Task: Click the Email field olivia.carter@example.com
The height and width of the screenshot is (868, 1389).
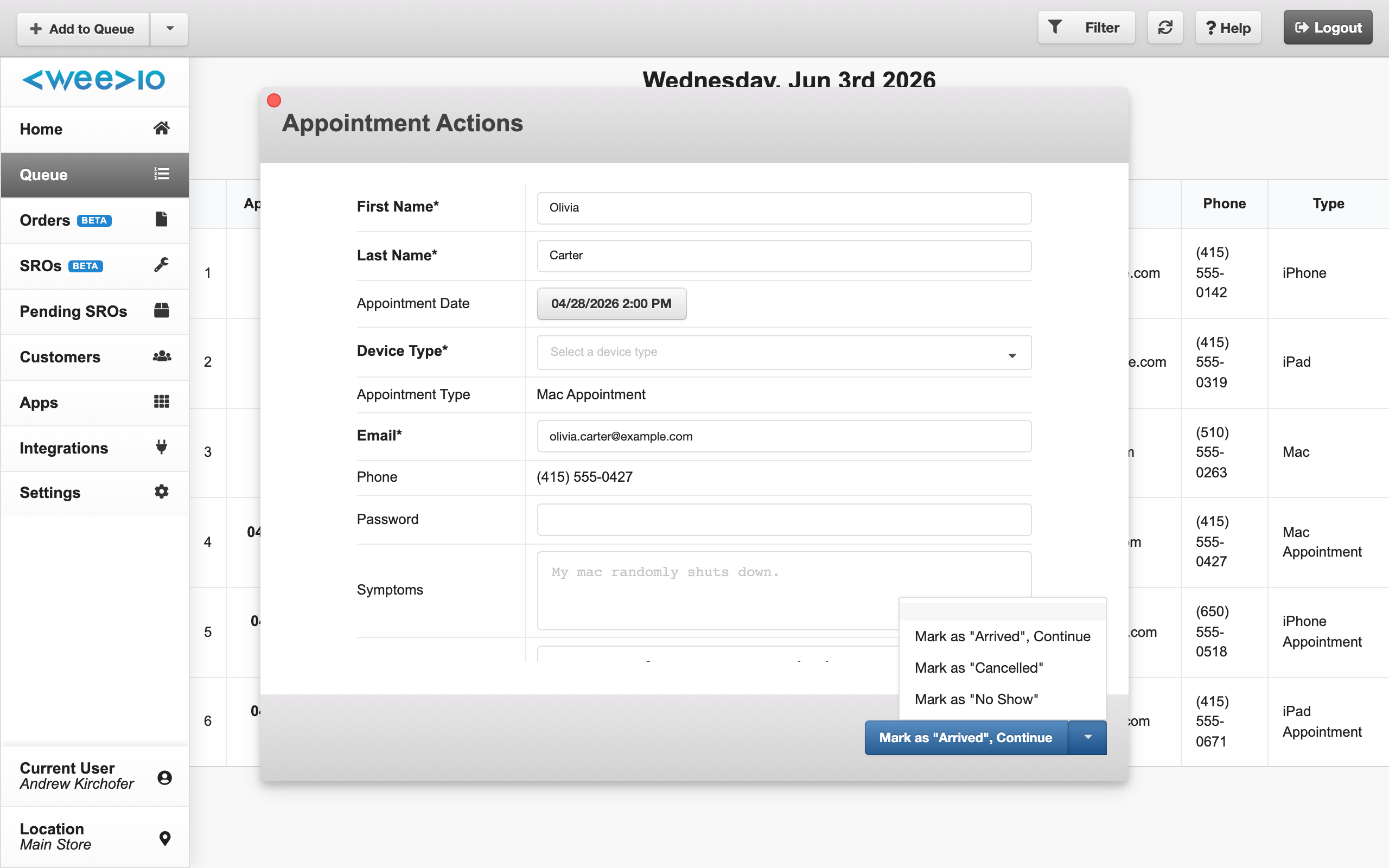Action: click(783, 436)
